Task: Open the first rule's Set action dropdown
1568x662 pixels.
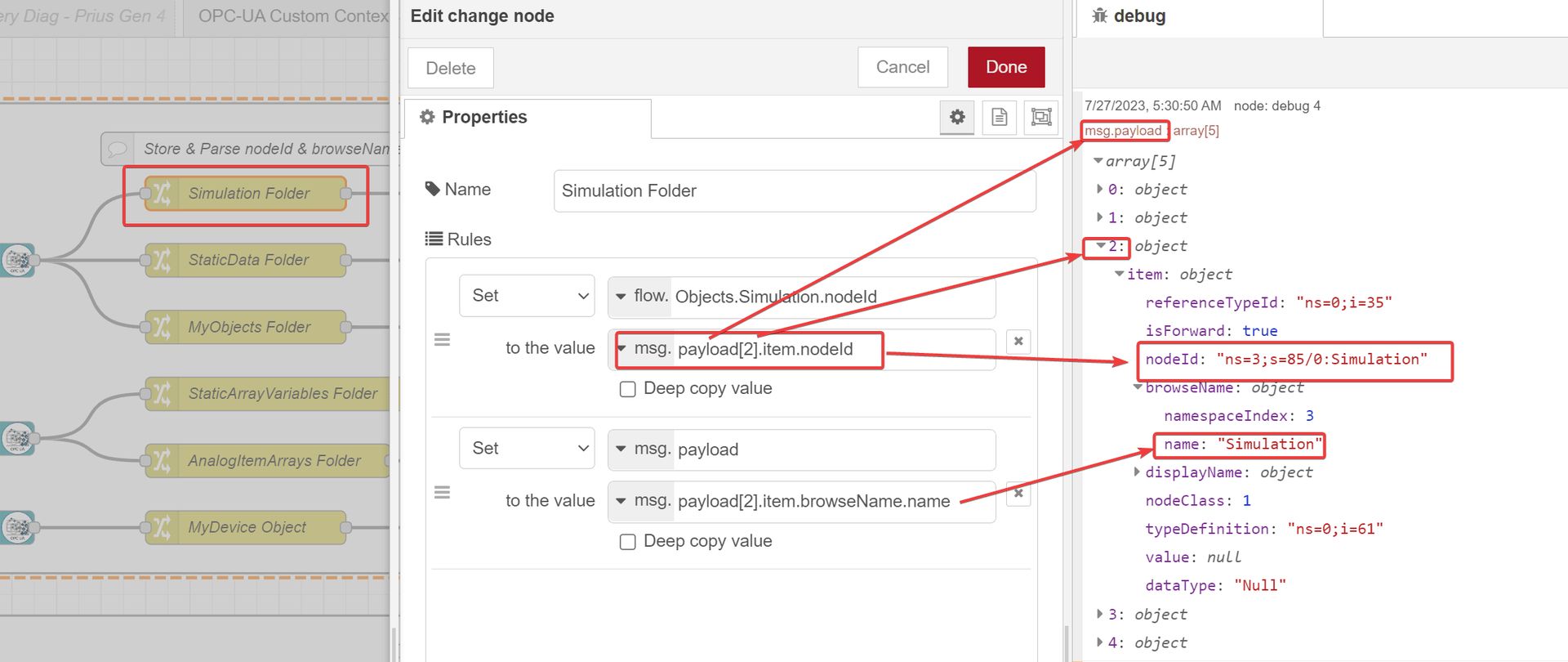Action: (527, 296)
